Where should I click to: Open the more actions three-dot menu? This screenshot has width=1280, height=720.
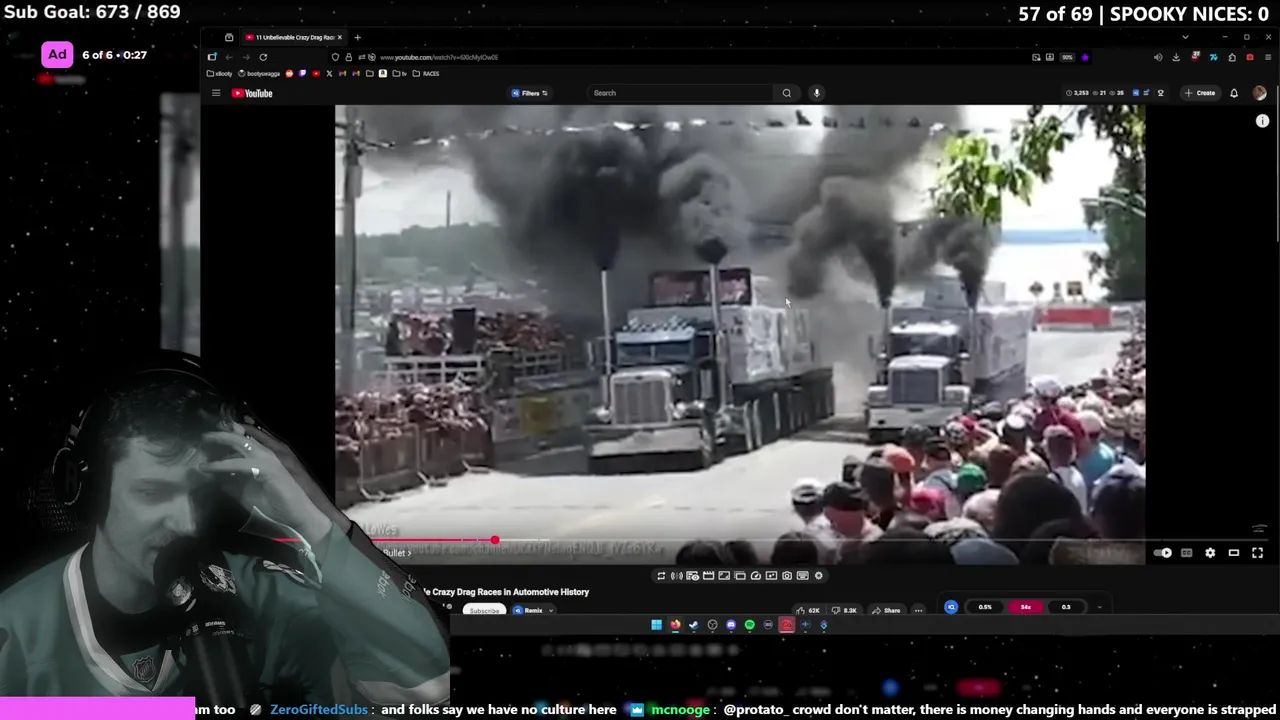[918, 610]
